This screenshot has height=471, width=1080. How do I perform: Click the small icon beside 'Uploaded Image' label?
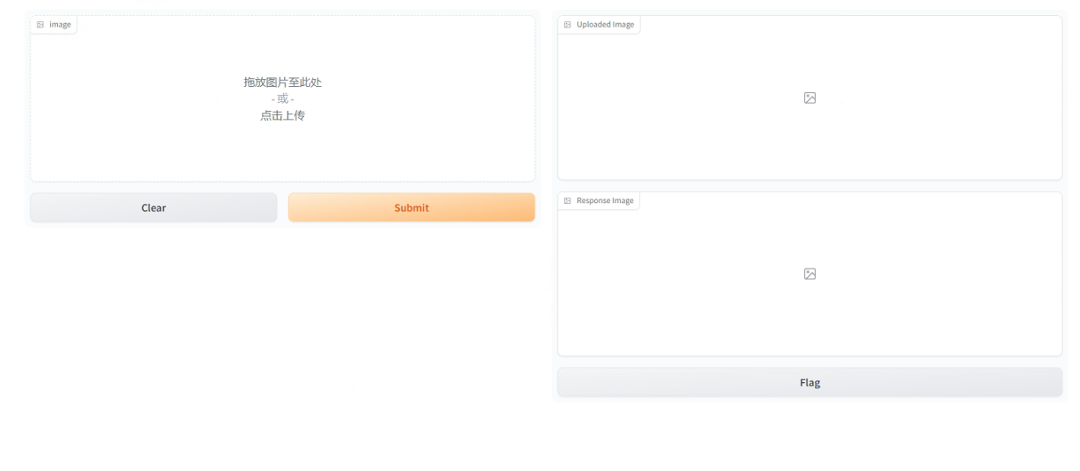[568, 25]
